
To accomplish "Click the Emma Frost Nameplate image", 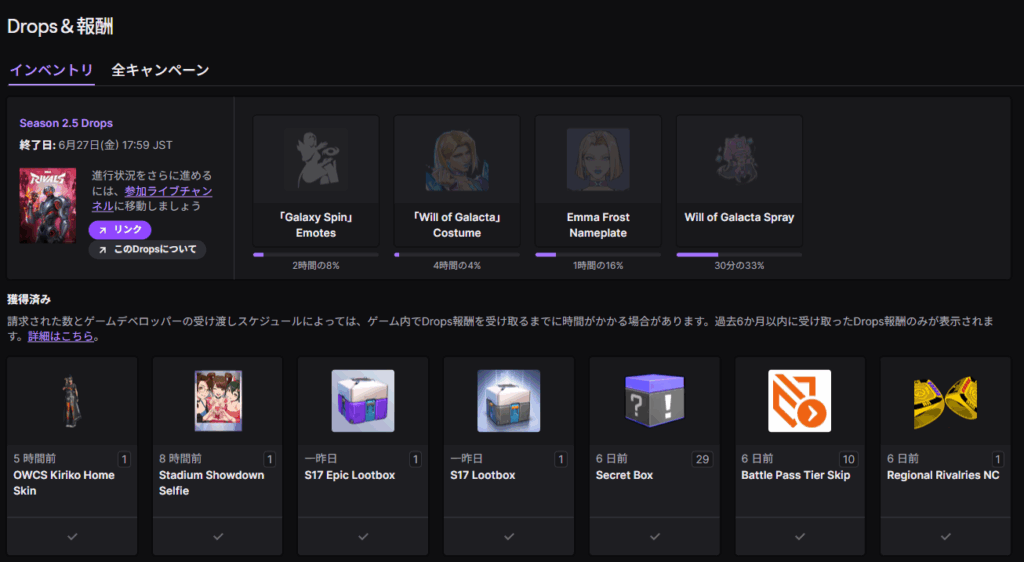I will (598, 159).
